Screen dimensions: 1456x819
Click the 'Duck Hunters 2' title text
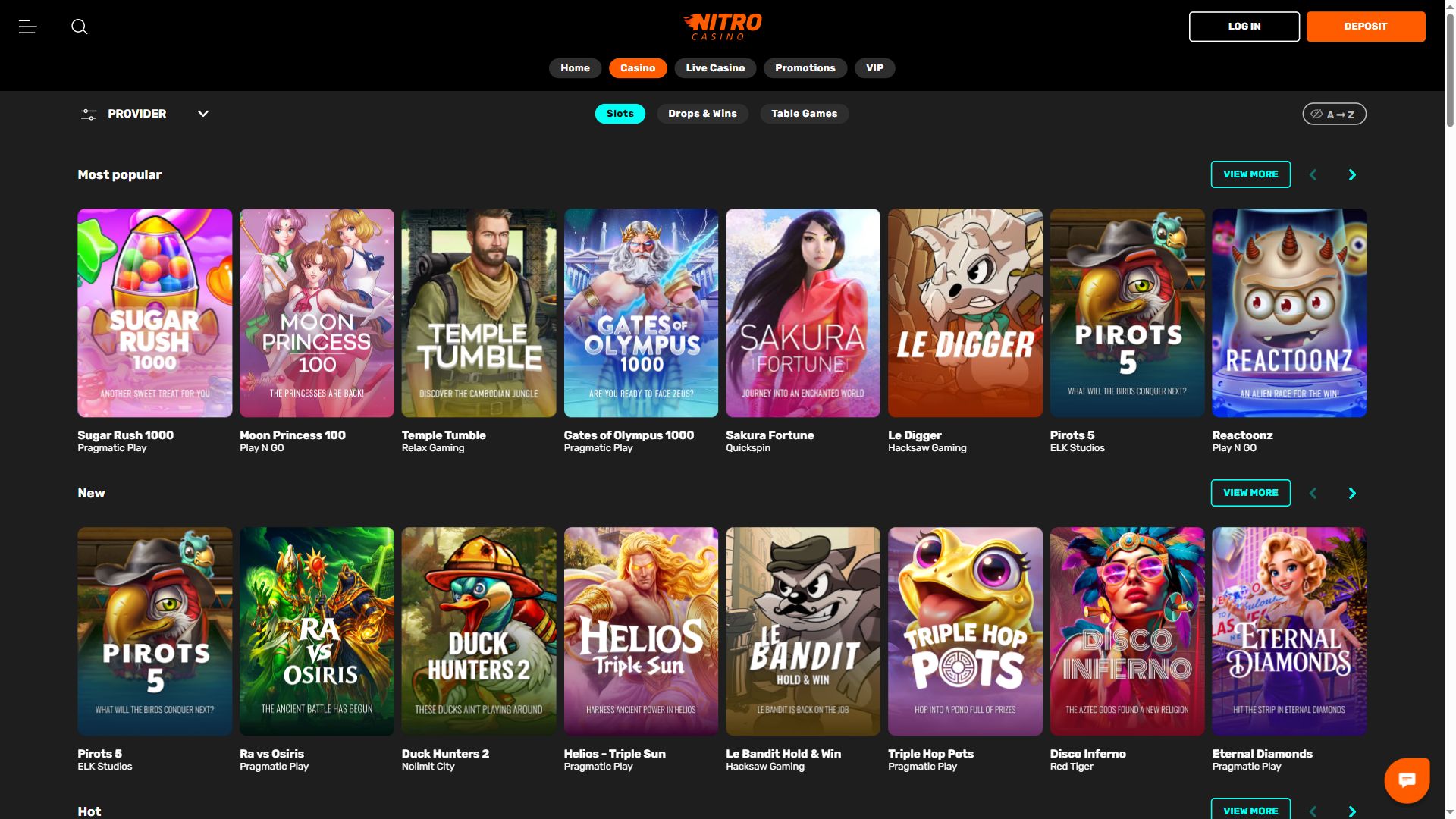pyautogui.click(x=445, y=754)
